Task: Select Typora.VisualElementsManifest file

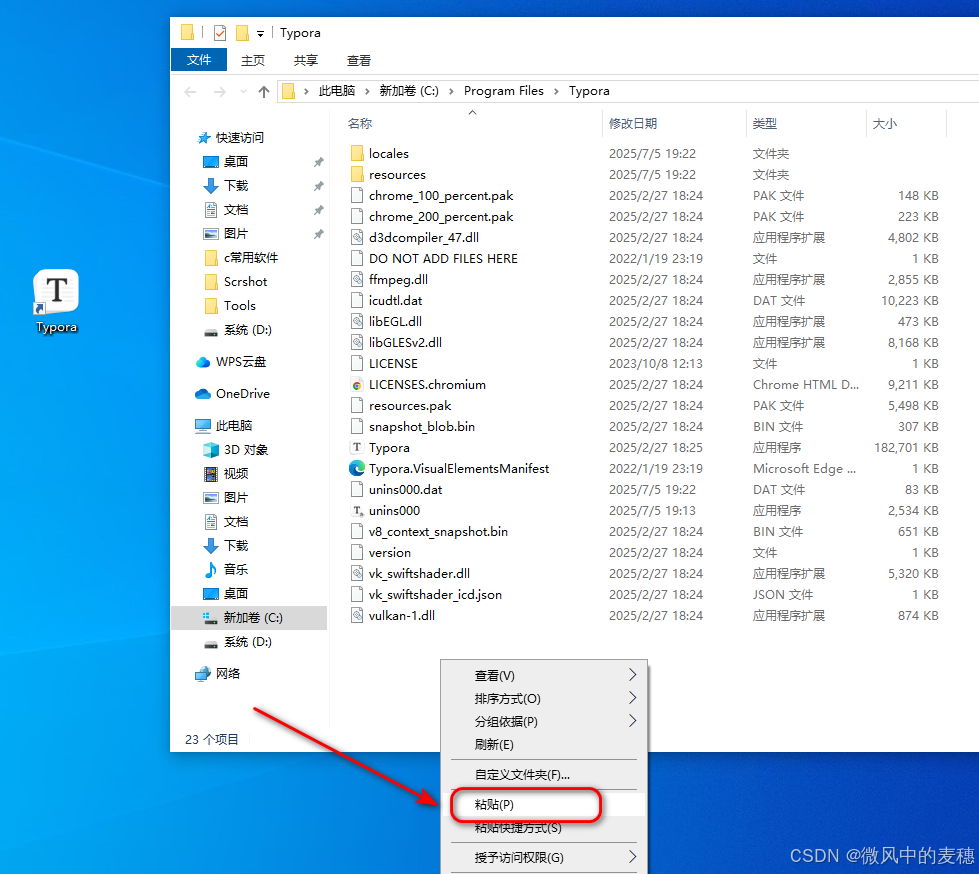Action: tap(450, 469)
